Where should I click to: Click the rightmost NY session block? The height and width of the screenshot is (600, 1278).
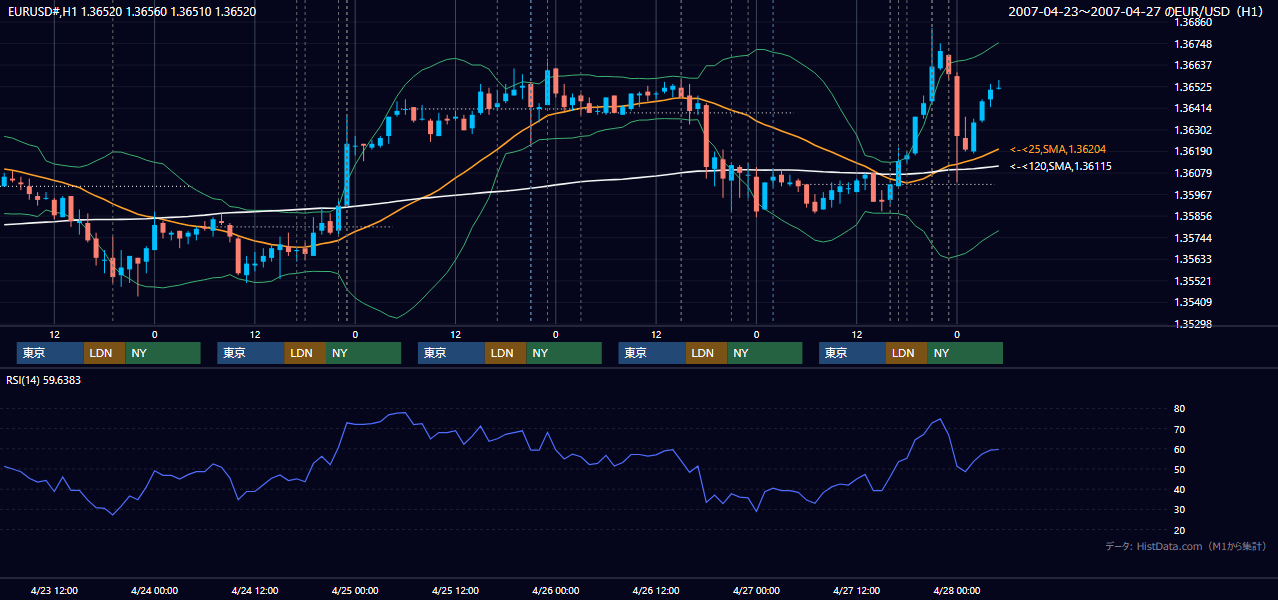(x=965, y=353)
